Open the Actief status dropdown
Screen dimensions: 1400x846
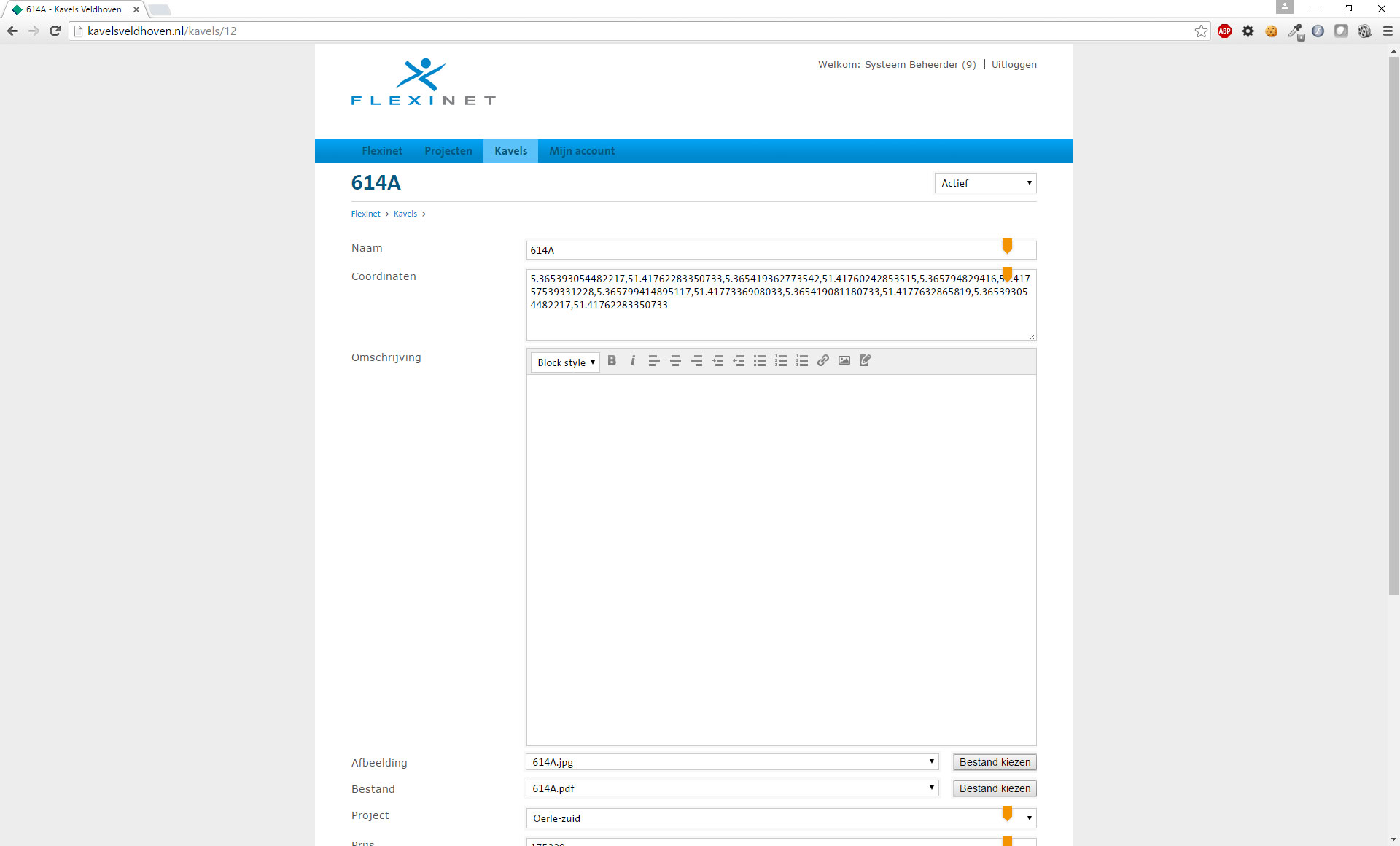pos(985,183)
